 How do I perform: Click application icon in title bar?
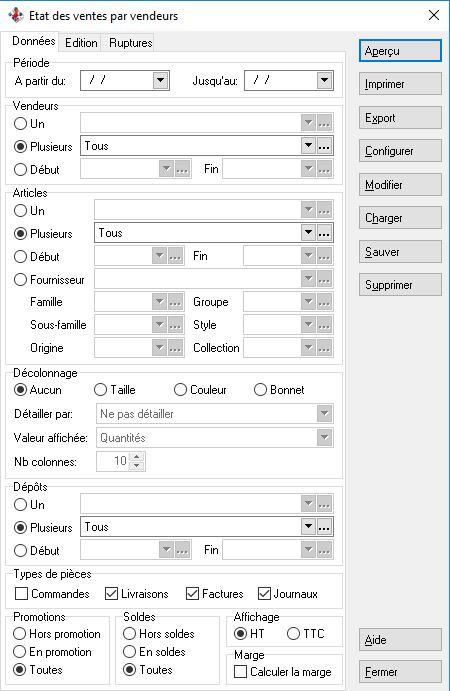coord(16,15)
